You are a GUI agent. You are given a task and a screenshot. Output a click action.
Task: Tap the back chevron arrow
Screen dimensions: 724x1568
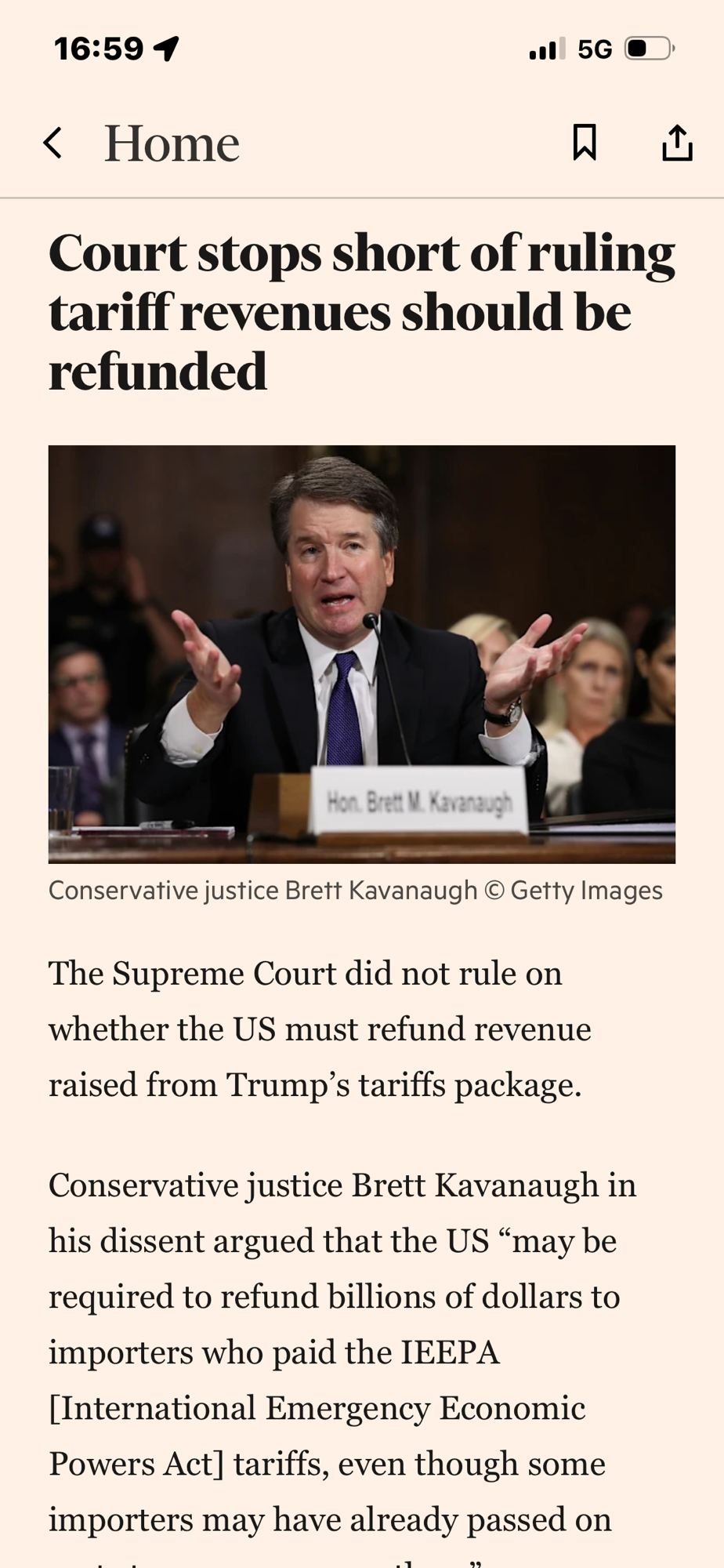coord(52,143)
